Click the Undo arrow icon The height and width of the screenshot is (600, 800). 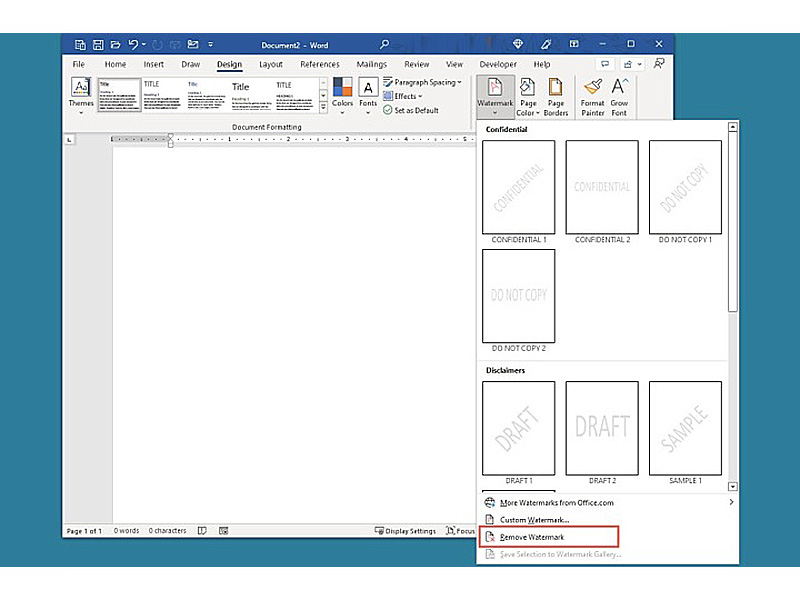coord(133,45)
